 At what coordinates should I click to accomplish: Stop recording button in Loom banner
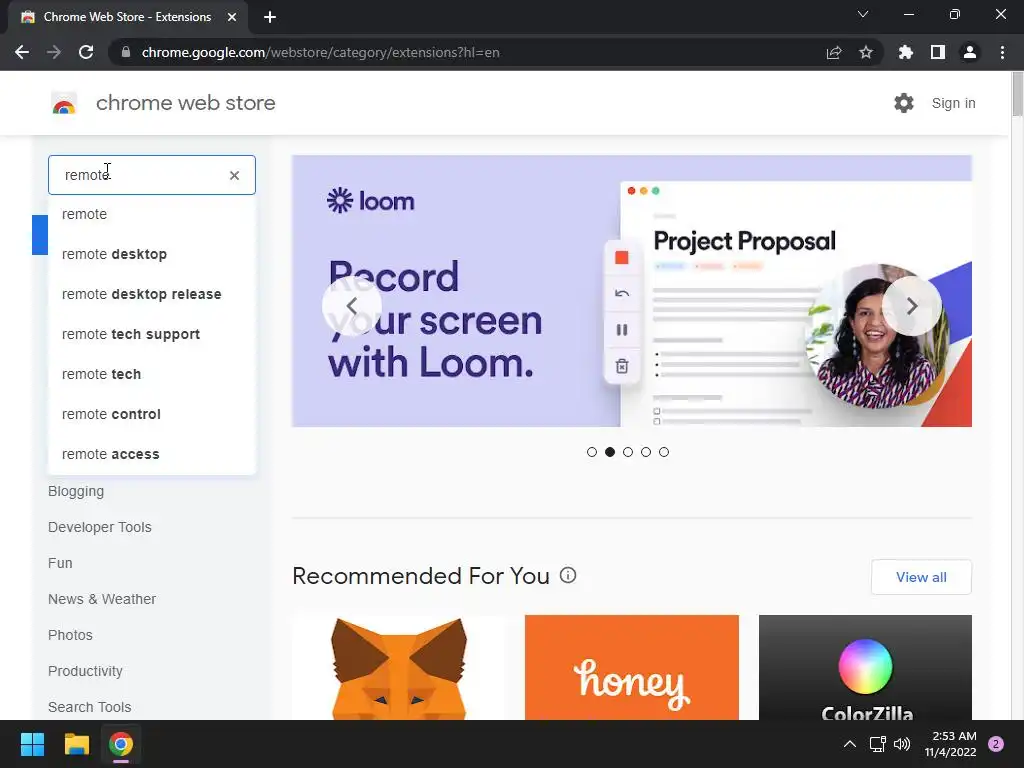click(x=622, y=258)
